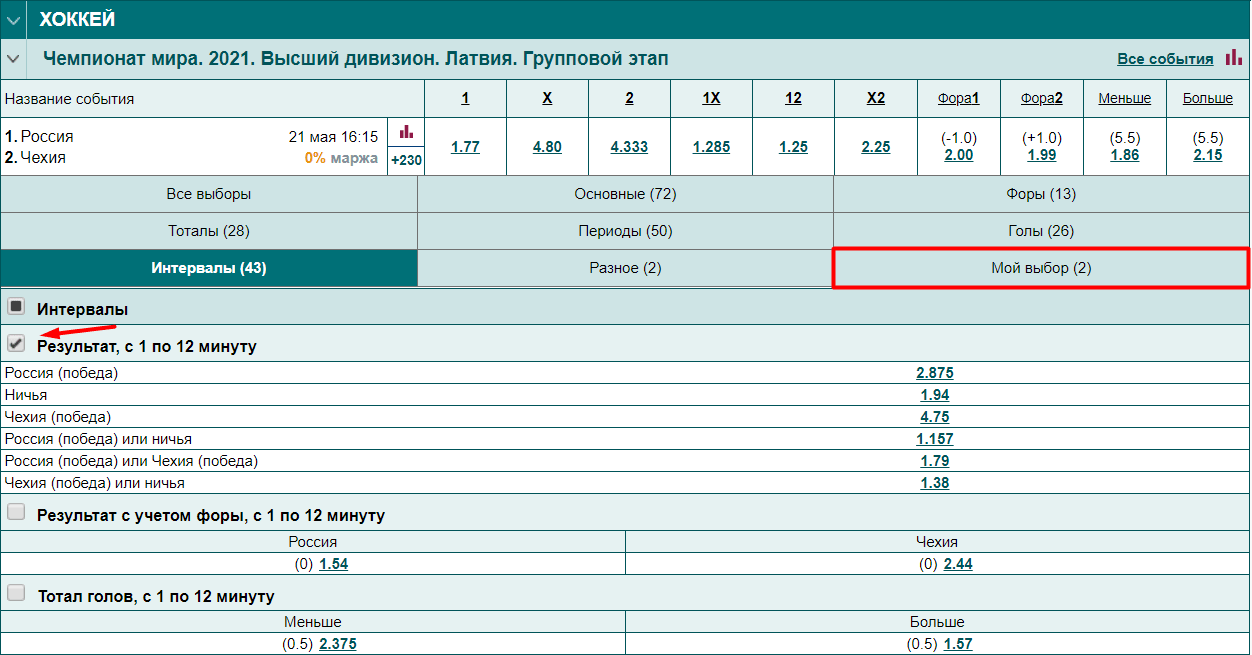Open the Тоталы (28) tab
This screenshot has width=1252, height=655.
coord(209,231)
